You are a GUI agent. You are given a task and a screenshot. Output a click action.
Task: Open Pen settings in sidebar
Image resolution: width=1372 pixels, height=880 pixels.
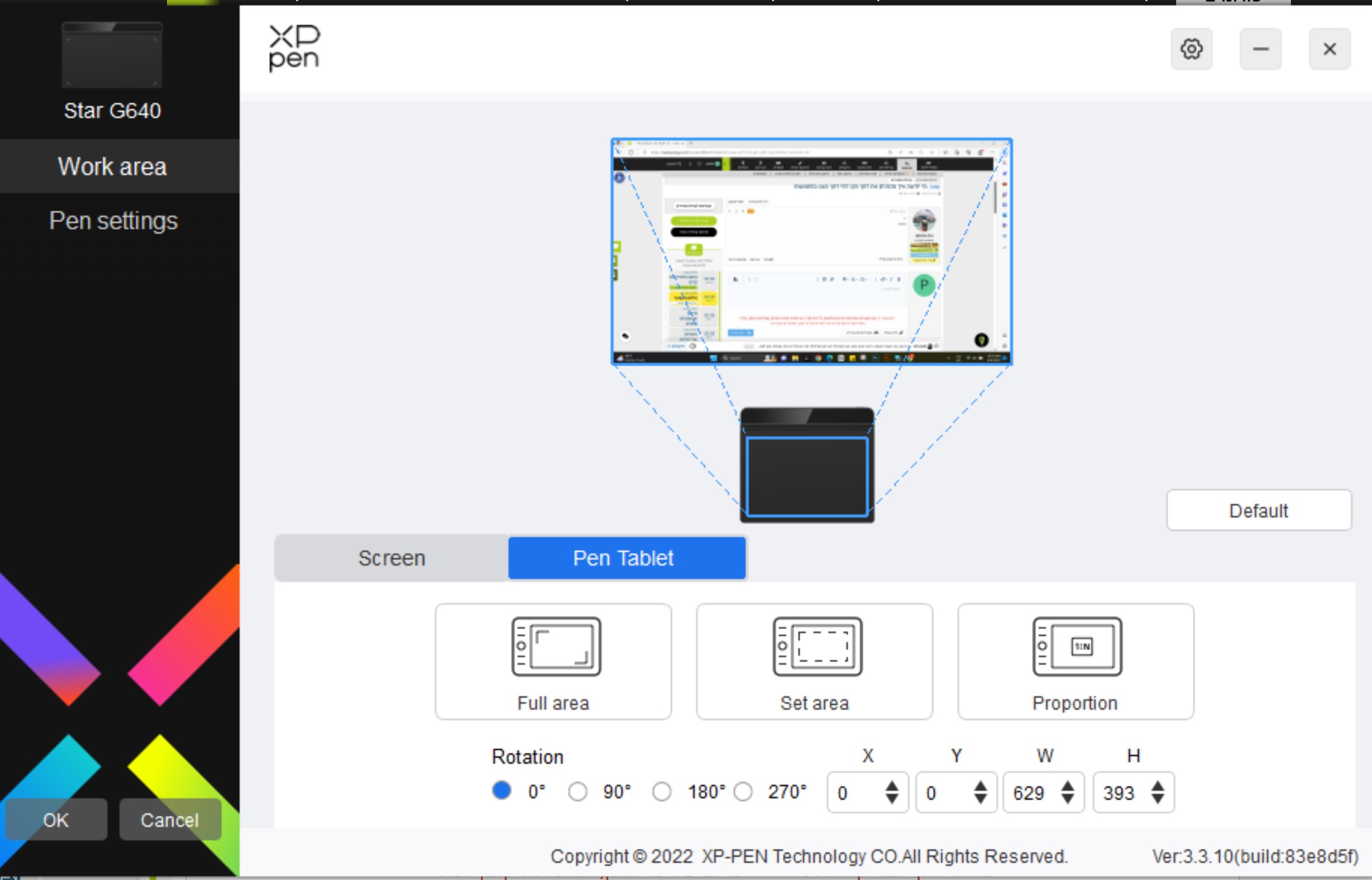click(x=113, y=220)
